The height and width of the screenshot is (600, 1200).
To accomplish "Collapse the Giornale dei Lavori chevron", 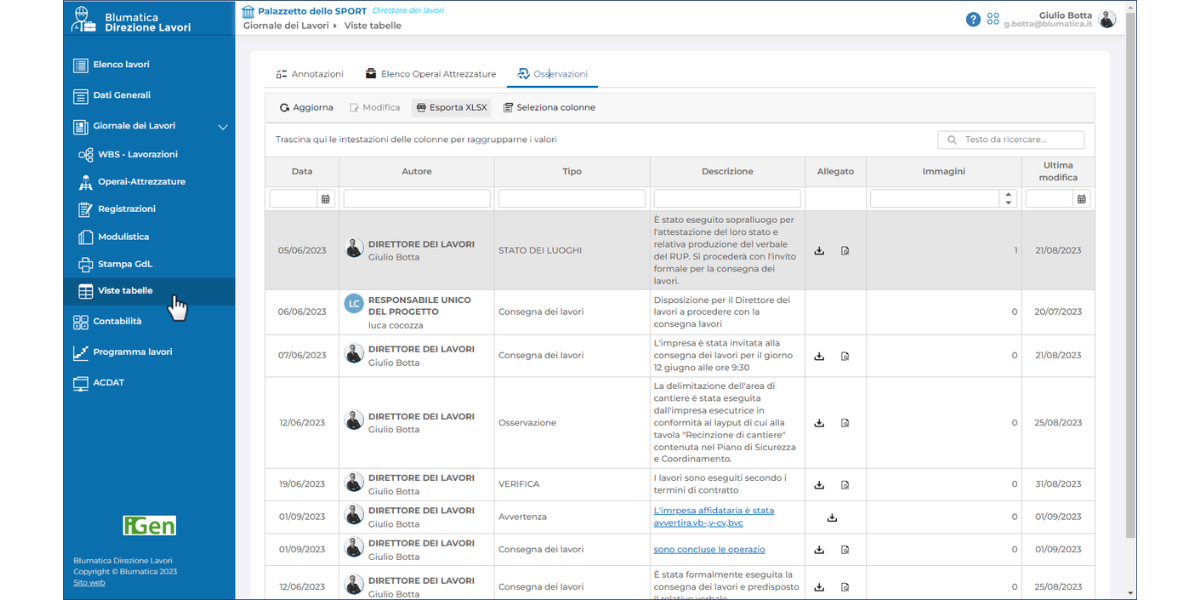I will (x=223, y=127).
